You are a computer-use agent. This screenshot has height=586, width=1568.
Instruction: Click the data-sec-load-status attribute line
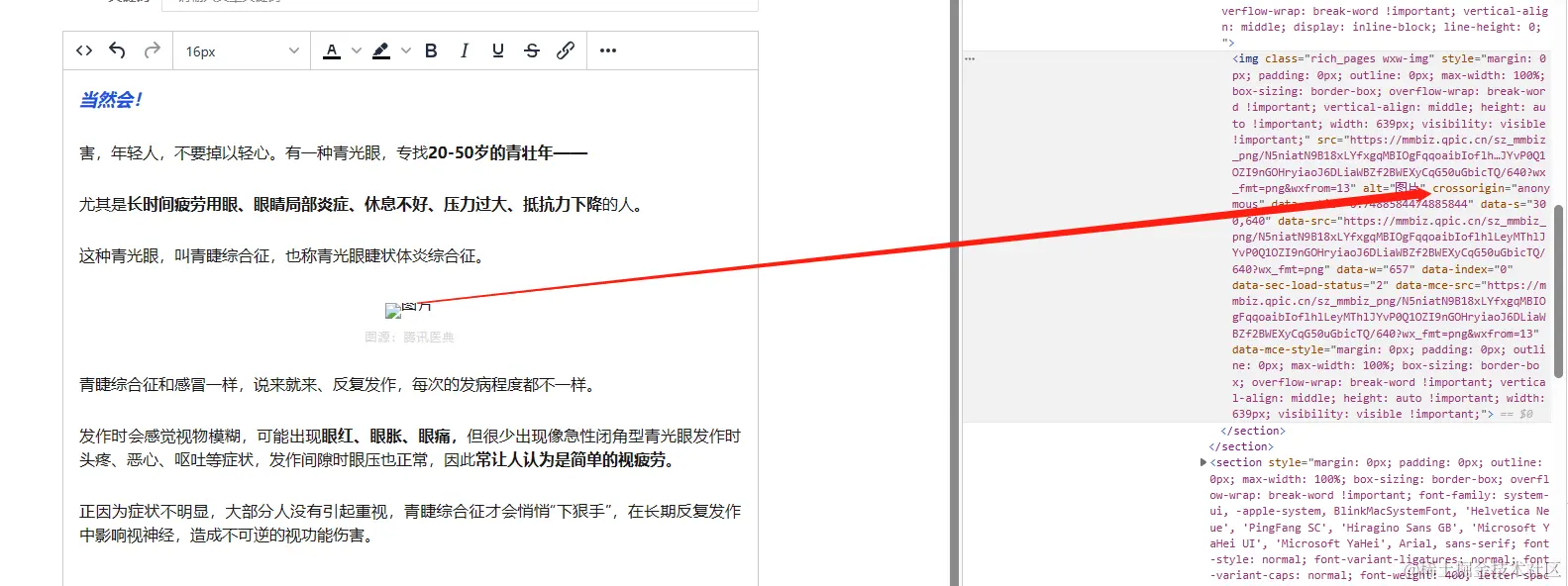tap(1309, 285)
